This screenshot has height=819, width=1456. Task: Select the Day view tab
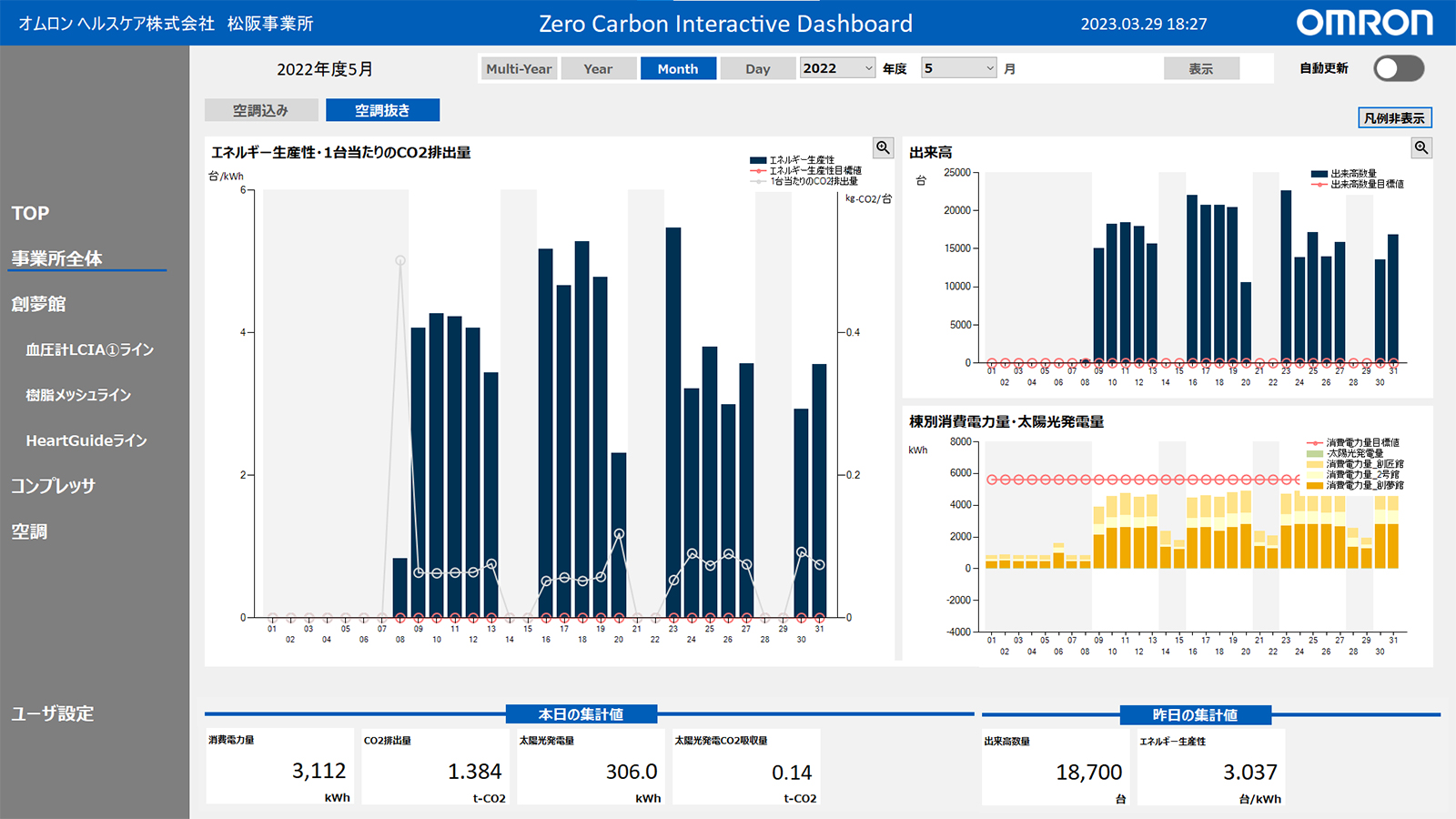[757, 69]
